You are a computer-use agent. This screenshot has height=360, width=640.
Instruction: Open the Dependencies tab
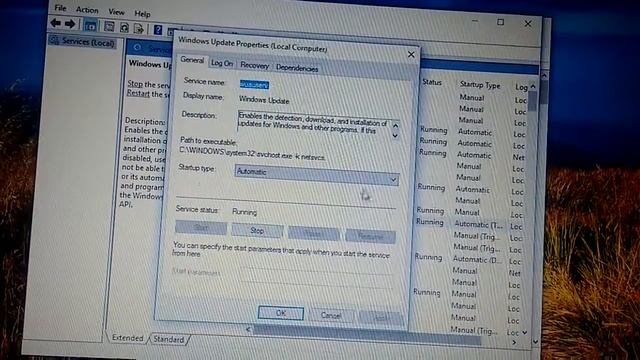pos(297,68)
